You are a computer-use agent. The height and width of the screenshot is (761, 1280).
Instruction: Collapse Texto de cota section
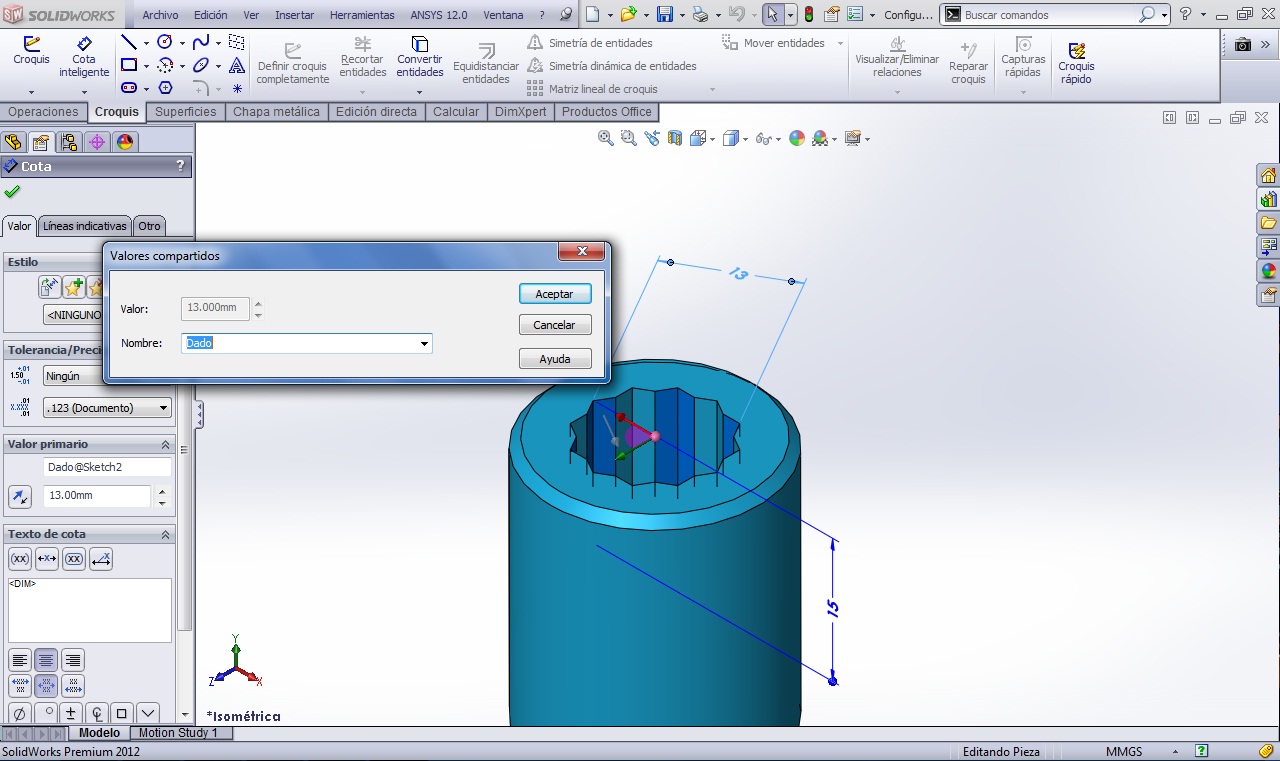coord(166,534)
